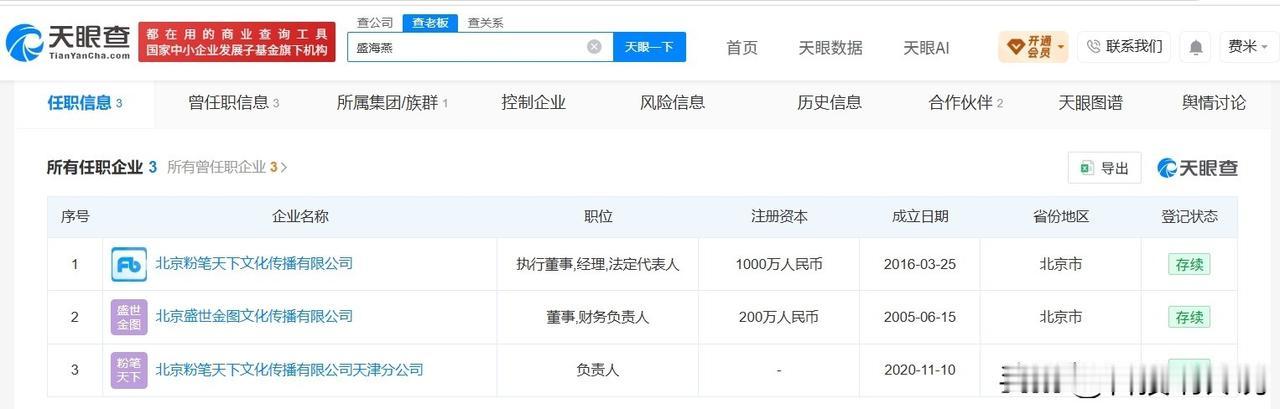
Task: Open the 合作伙伴 tab
Action: [x=965, y=103]
